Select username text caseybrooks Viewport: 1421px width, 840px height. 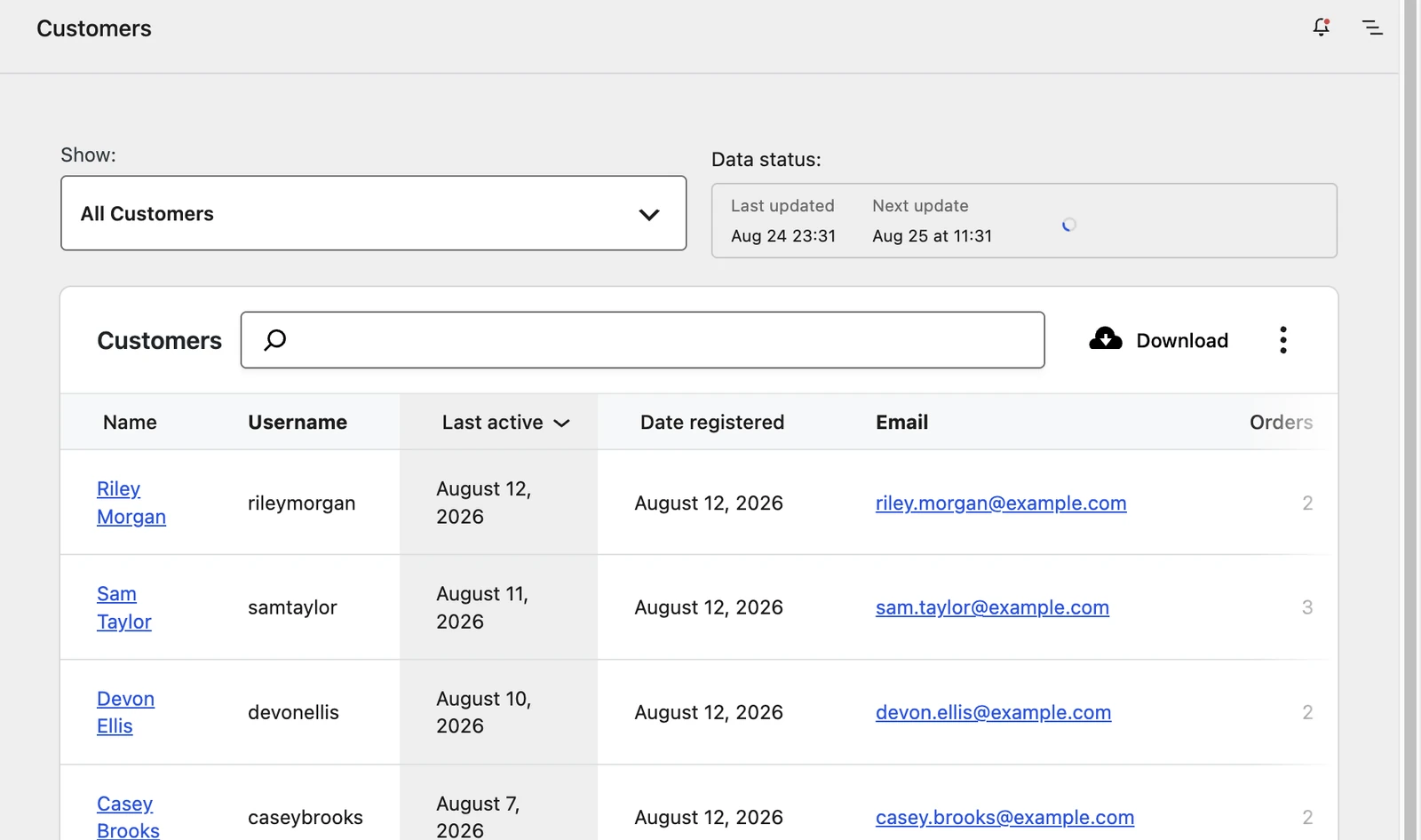point(305,818)
